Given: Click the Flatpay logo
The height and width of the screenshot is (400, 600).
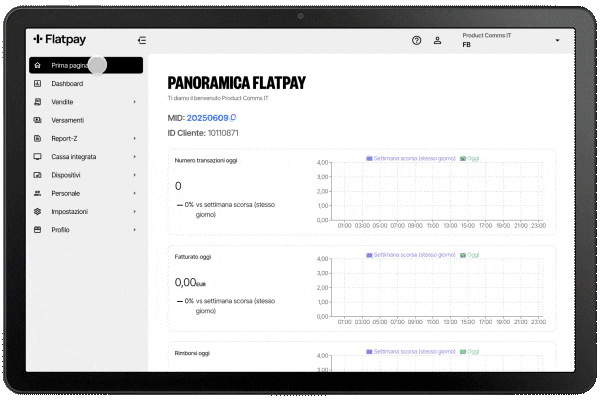Looking at the screenshot, I should tap(60, 39).
